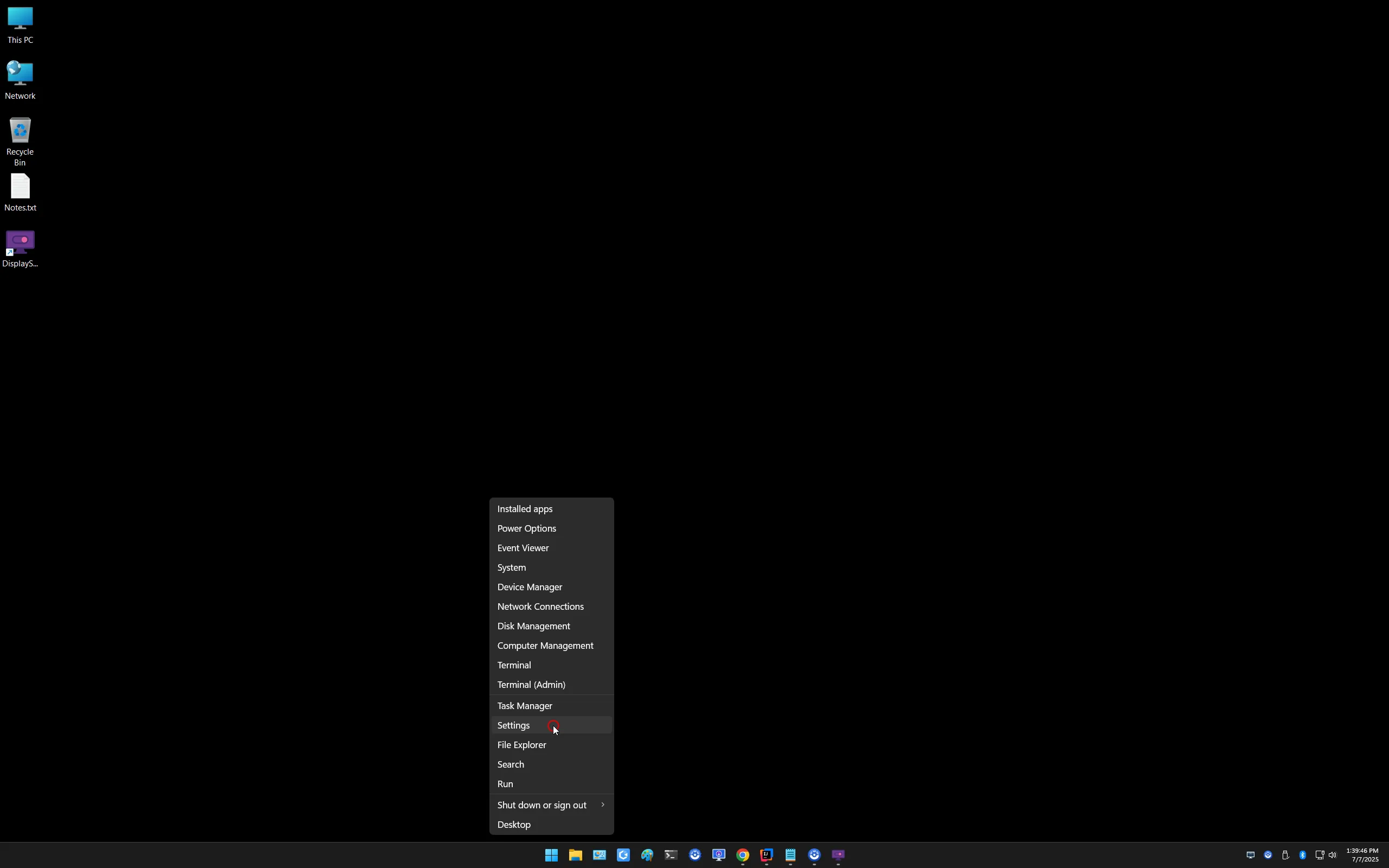Select the DisplayS... desktop shortcut
Screen dimensions: 1389x868
20,248
